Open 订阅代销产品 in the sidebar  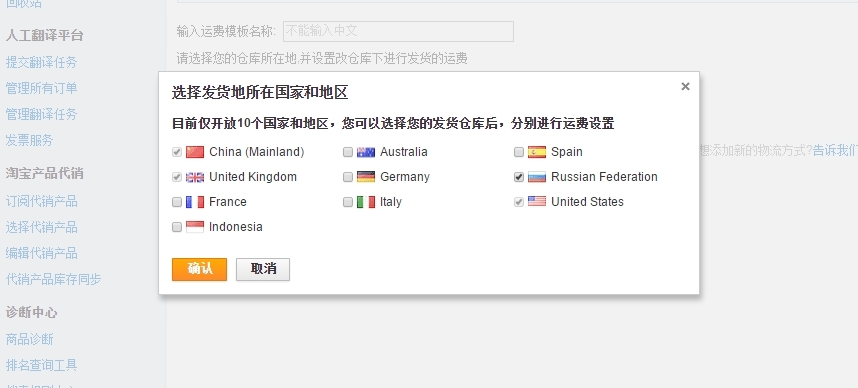[42, 201]
